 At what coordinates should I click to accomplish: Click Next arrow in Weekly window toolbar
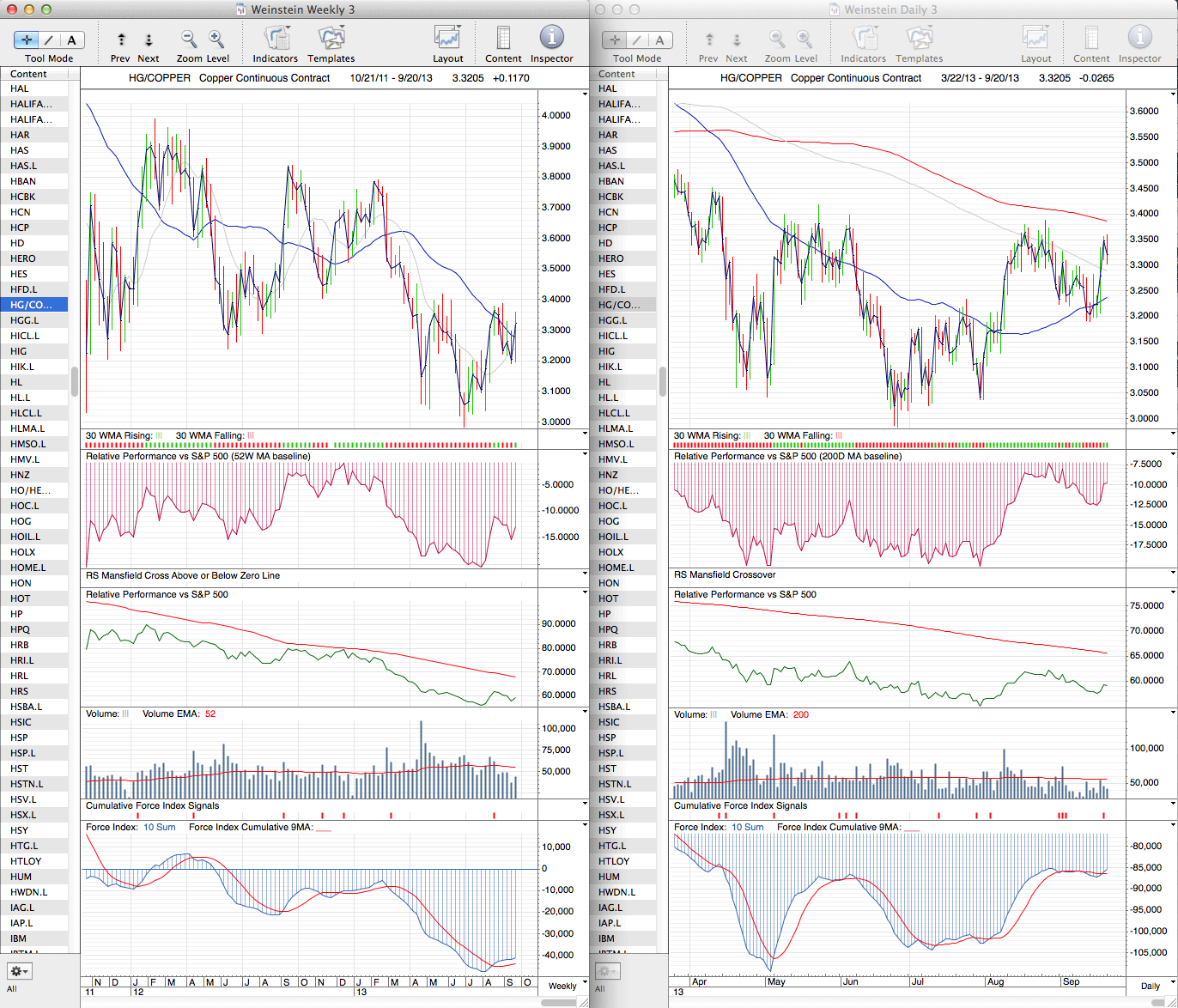click(x=148, y=39)
